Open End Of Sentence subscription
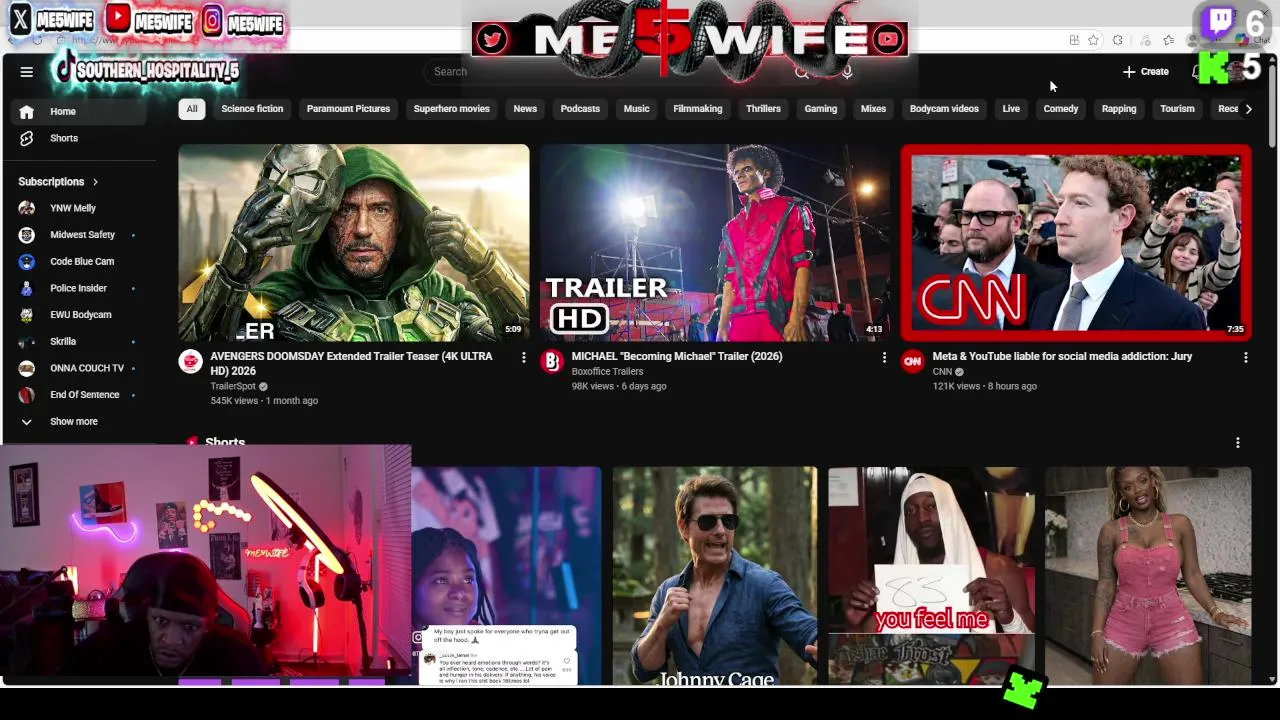The width and height of the screenshot is (1280, 720). [84, 395]
